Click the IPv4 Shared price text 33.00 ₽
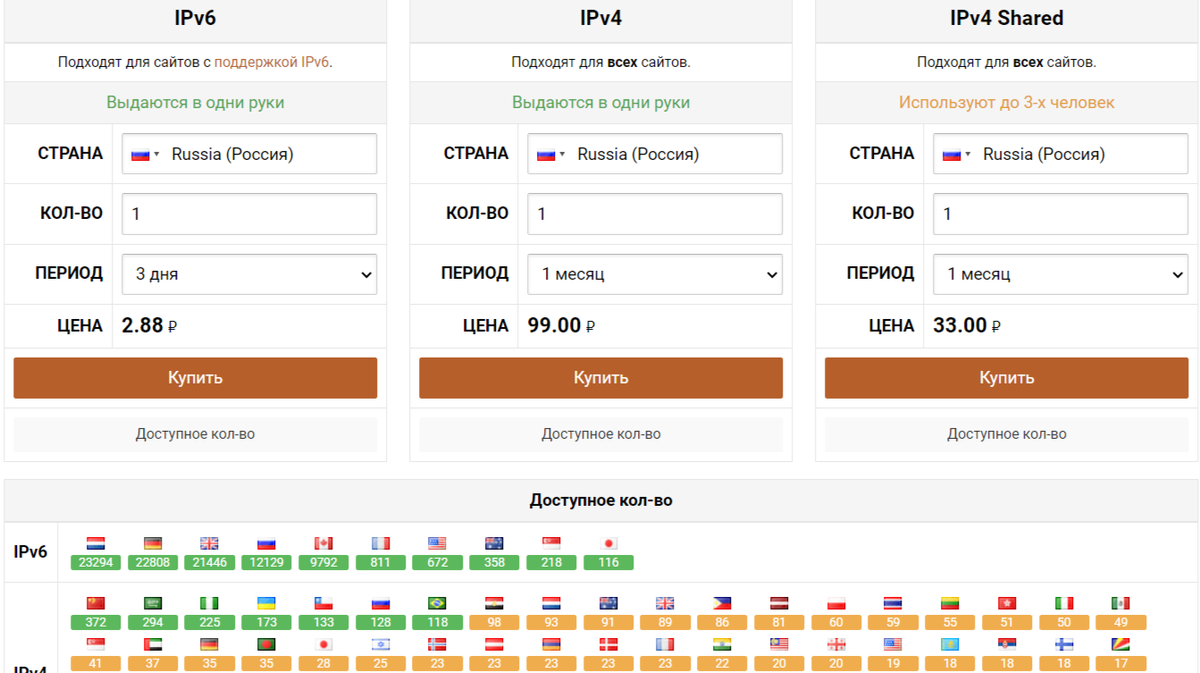1200x673 pixels. (x=967, y=326)
